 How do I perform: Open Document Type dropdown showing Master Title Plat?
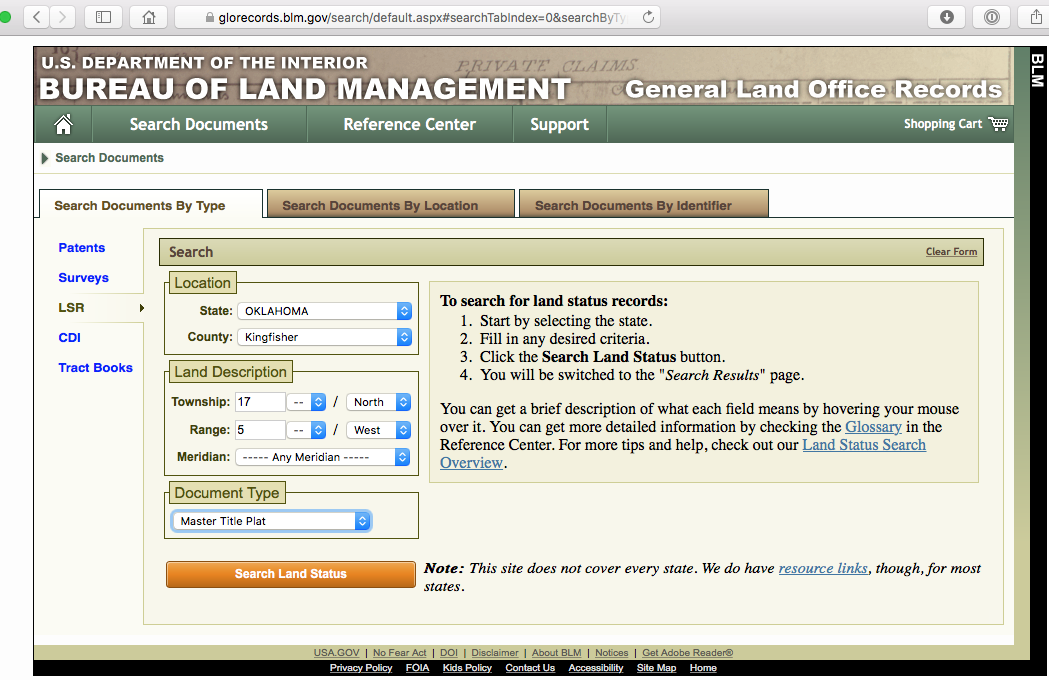[271, 521]
